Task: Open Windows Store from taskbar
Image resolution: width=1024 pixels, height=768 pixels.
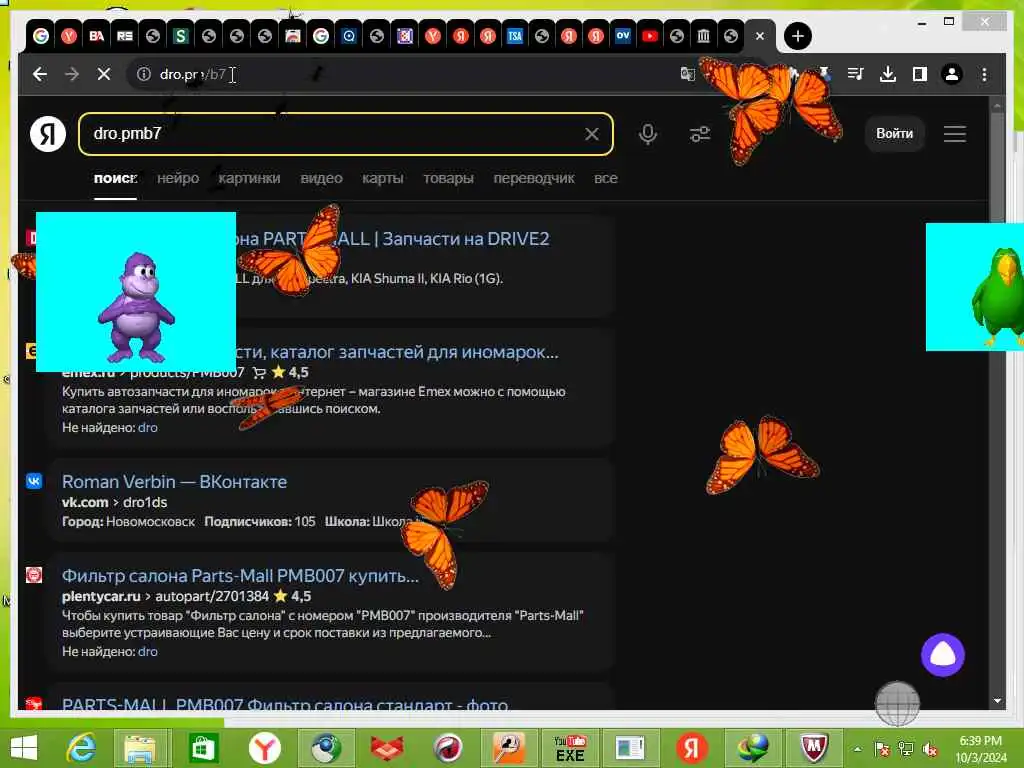Action: coord(204,748)
